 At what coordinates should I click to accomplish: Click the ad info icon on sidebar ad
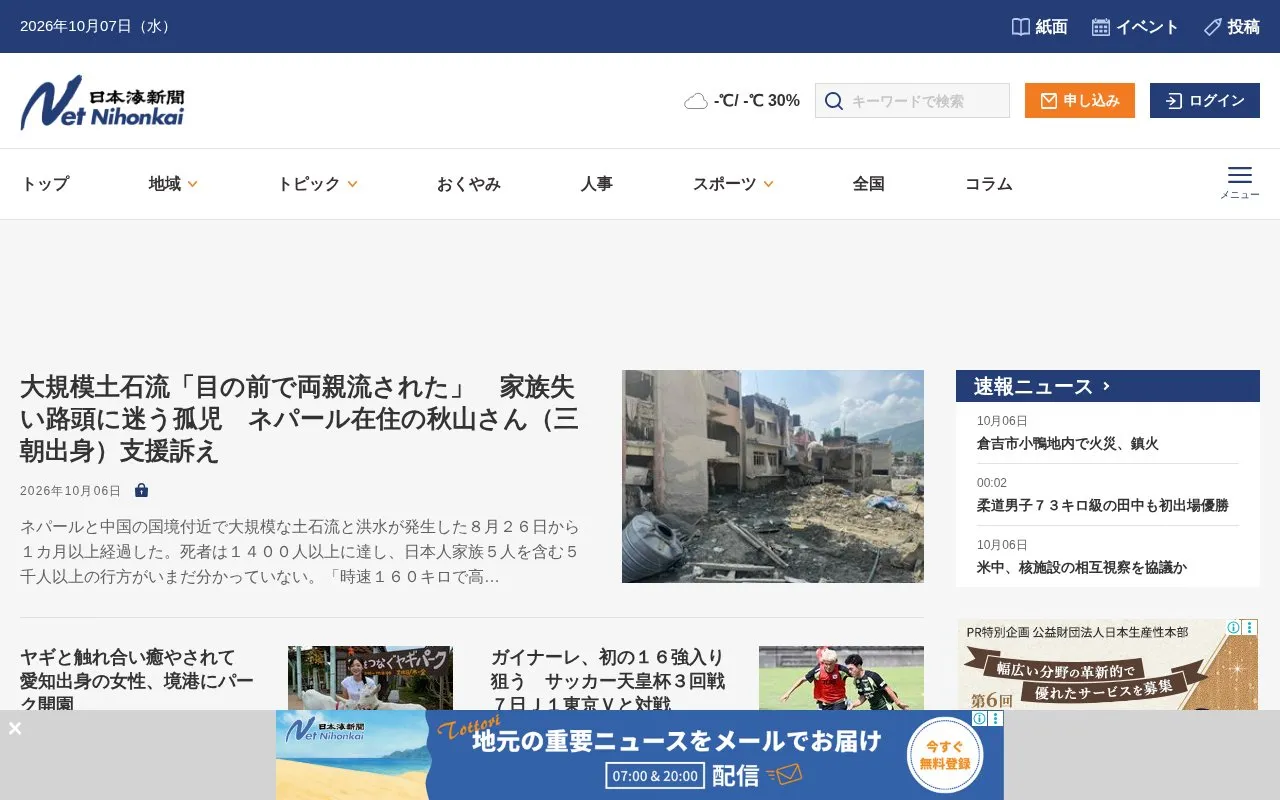[x=1234, y=627]
